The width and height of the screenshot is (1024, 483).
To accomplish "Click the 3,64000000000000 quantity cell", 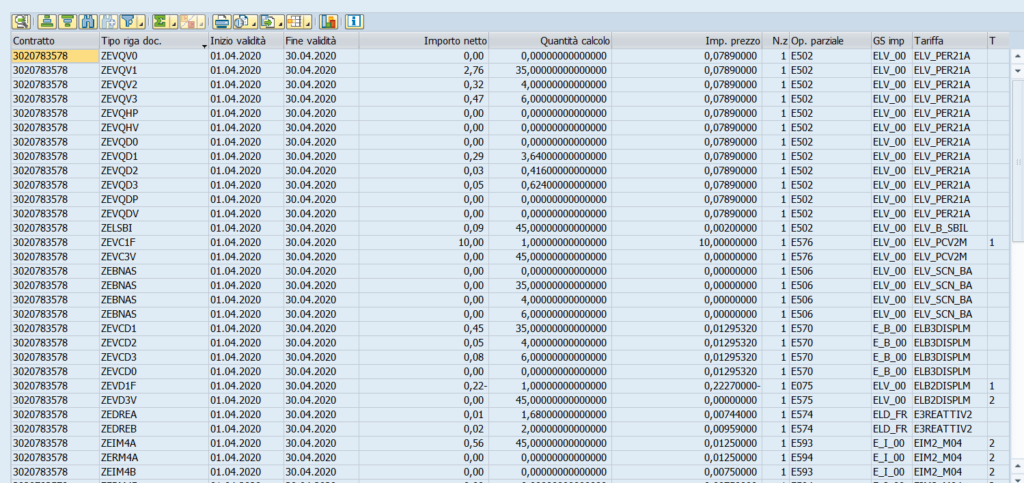I will [x=550, y=156].
